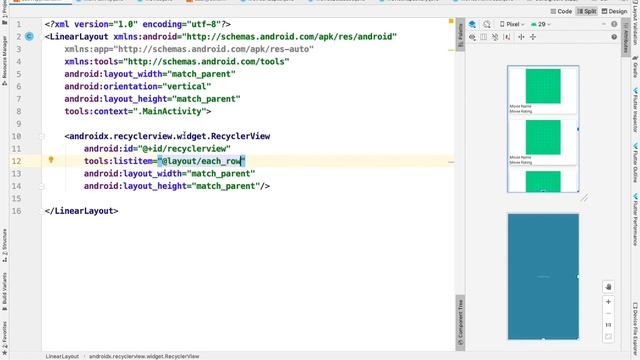Click the xmlns:tools attribute on line 4
640x360 pixels.
[x=177, y=62]
